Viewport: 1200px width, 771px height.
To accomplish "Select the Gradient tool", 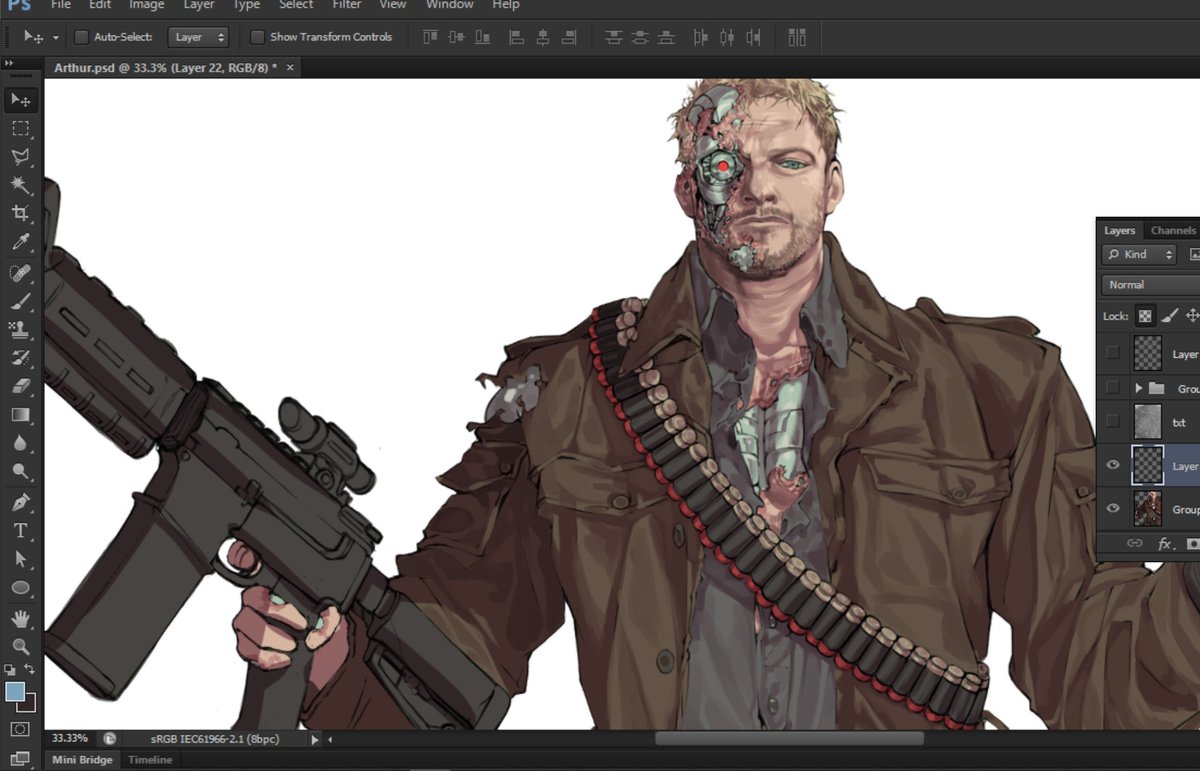I will click(20, 414).
